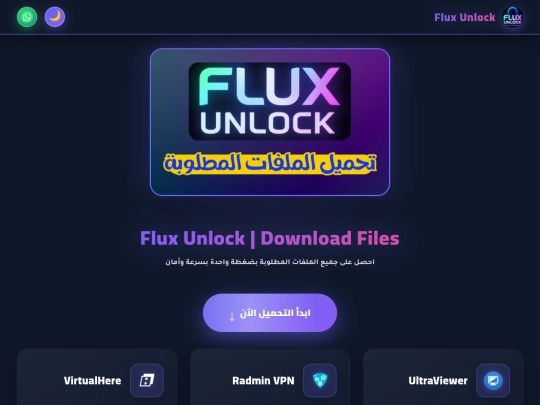This screenshot has height=405, width=540.
Task: Click the down arrow inside the download button
Action: 232,316
